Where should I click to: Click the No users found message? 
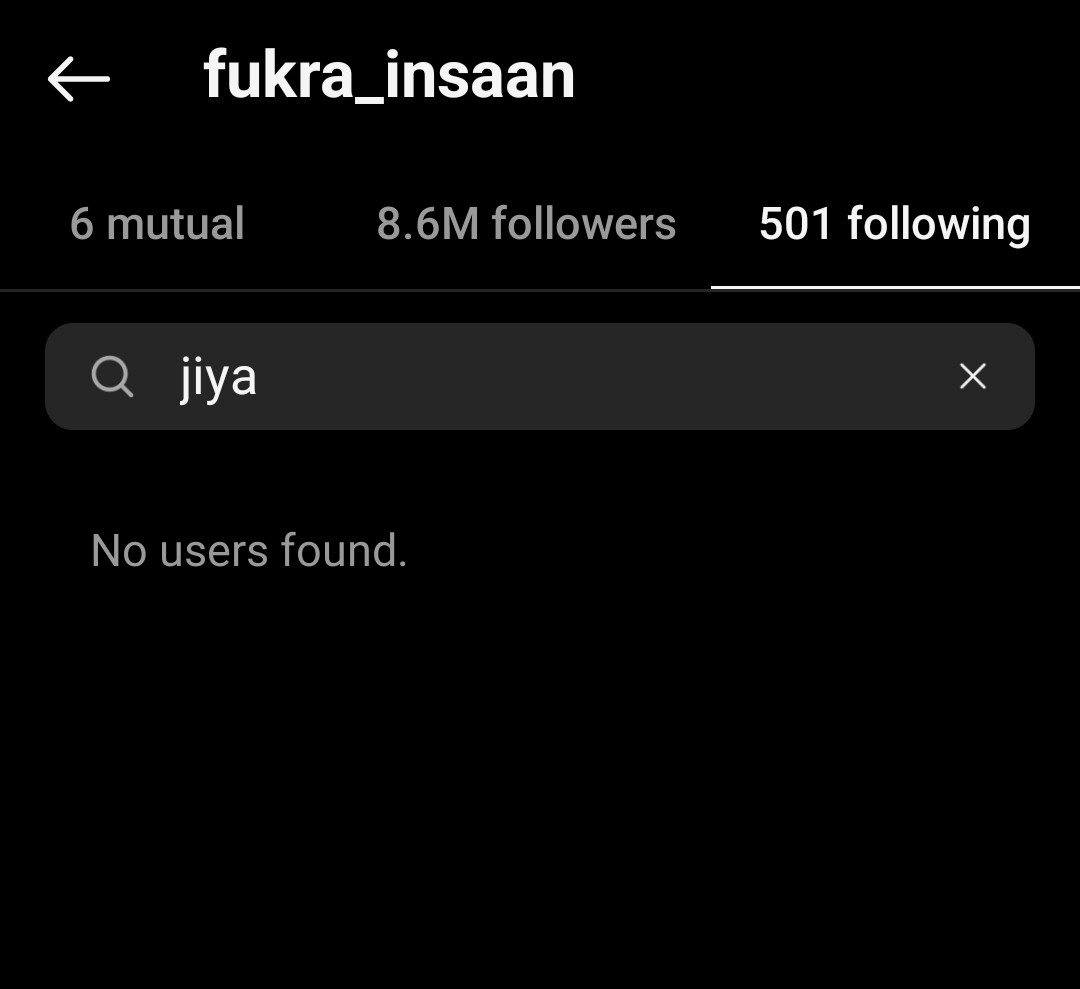[249, 550]
